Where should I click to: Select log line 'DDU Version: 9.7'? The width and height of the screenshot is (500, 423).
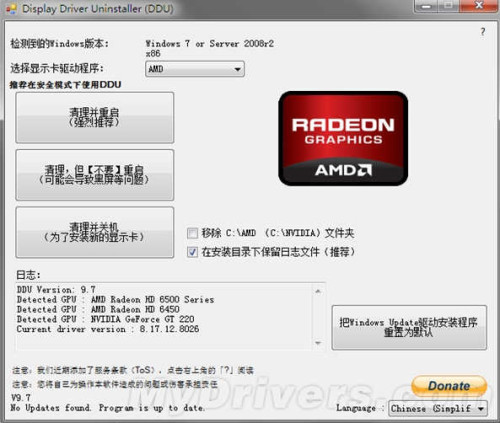(56, 289)
